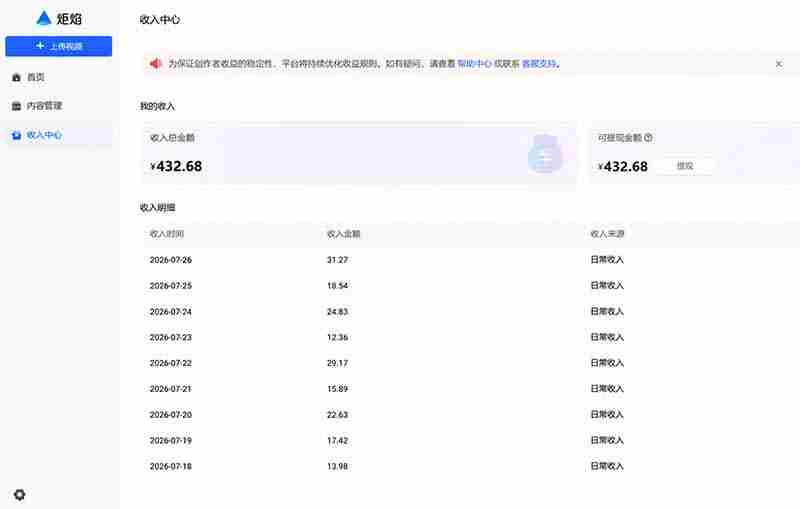Click the red announcement megaphone icon
Screen dimensions: 800x509
click(155, 64)
